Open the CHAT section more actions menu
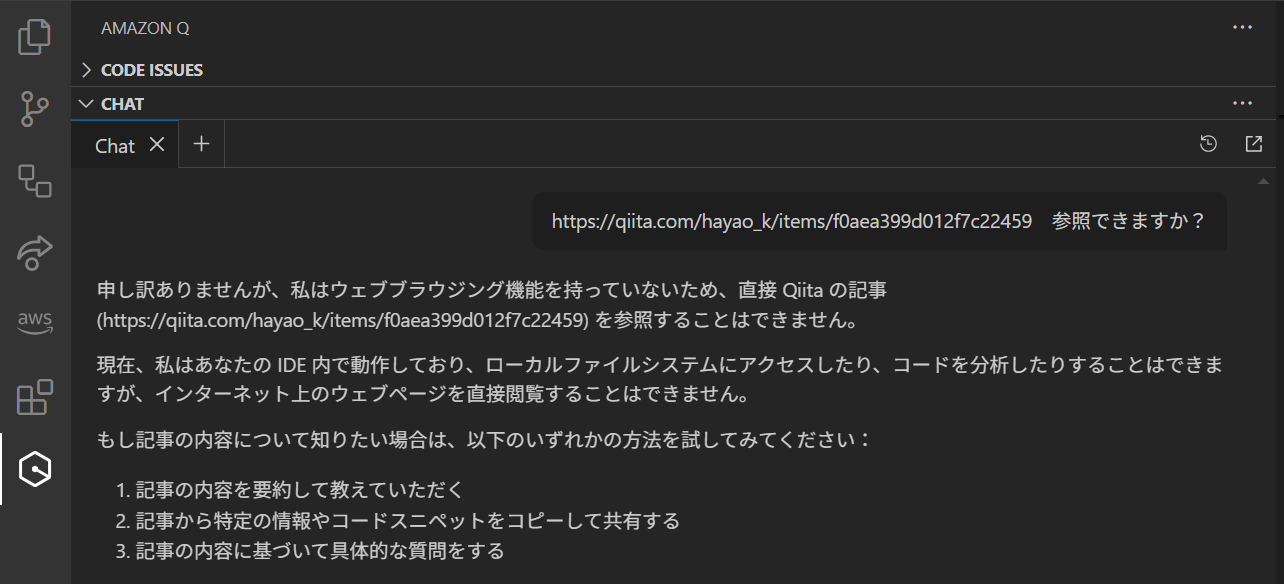The image size is (1284, 584). pos(1243,103)
